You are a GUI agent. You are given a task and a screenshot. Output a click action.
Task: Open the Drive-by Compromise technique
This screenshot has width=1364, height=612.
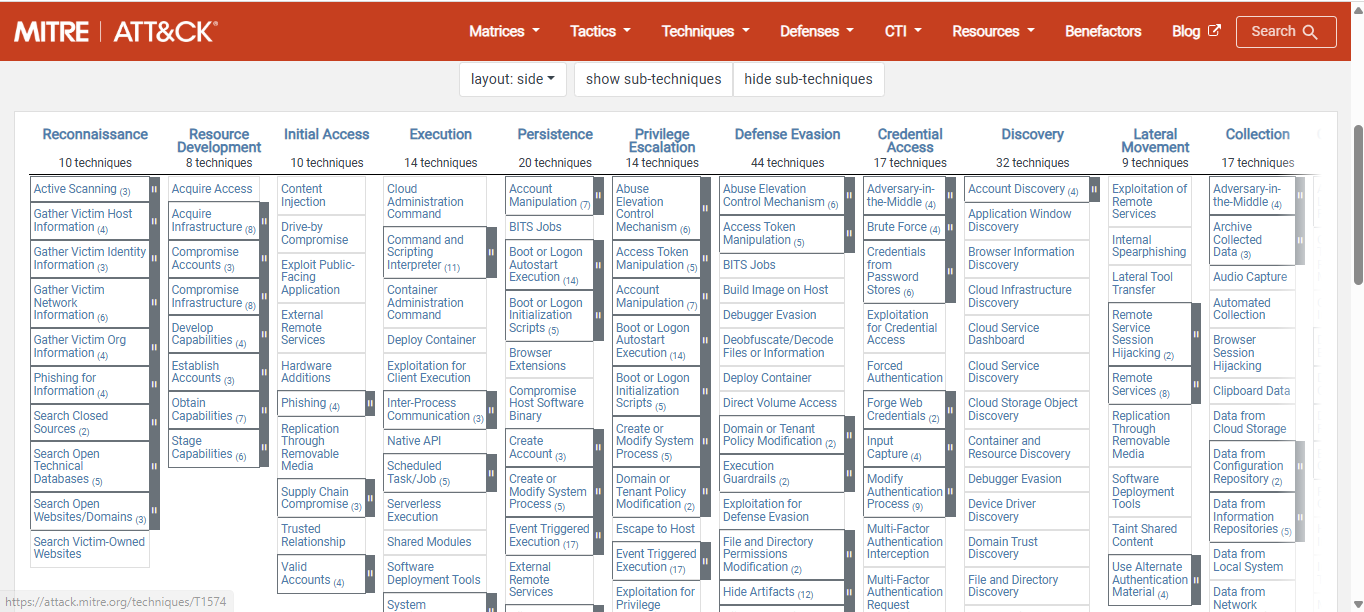point(314,234)
